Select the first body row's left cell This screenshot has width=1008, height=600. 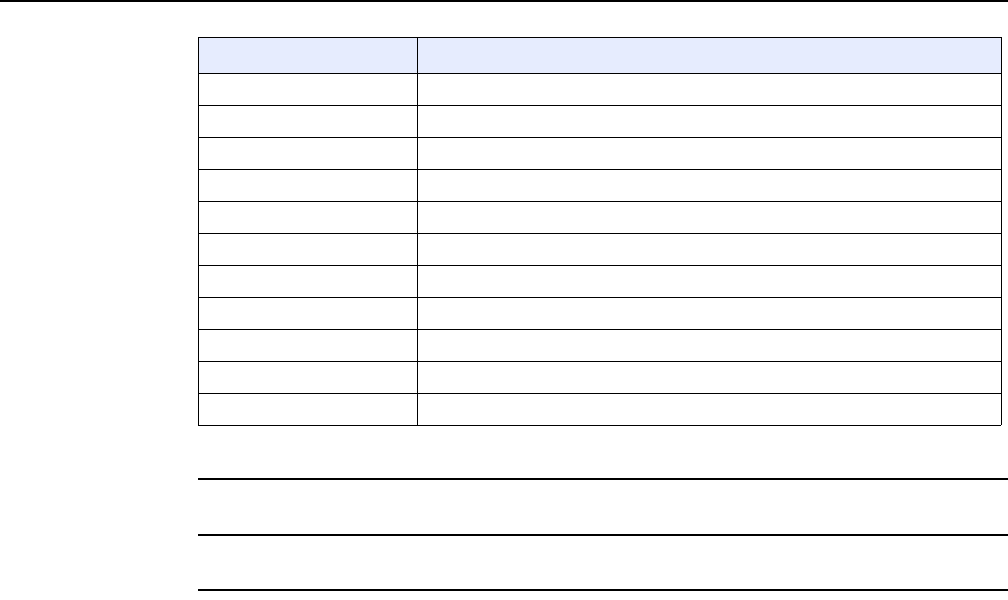[x=308, y=89]
